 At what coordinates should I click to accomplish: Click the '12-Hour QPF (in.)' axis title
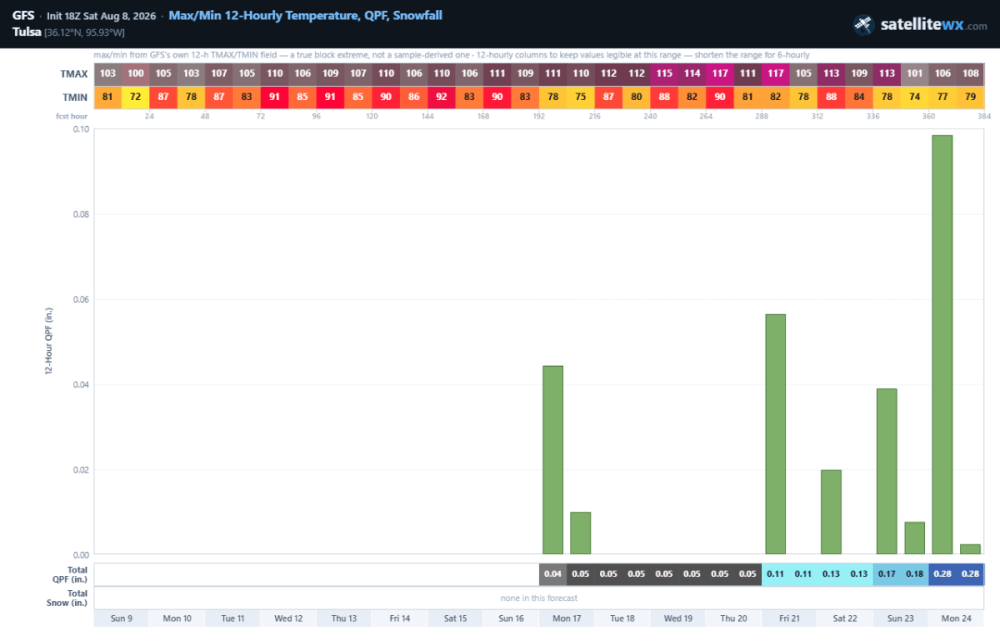click(x=48, y=341)
